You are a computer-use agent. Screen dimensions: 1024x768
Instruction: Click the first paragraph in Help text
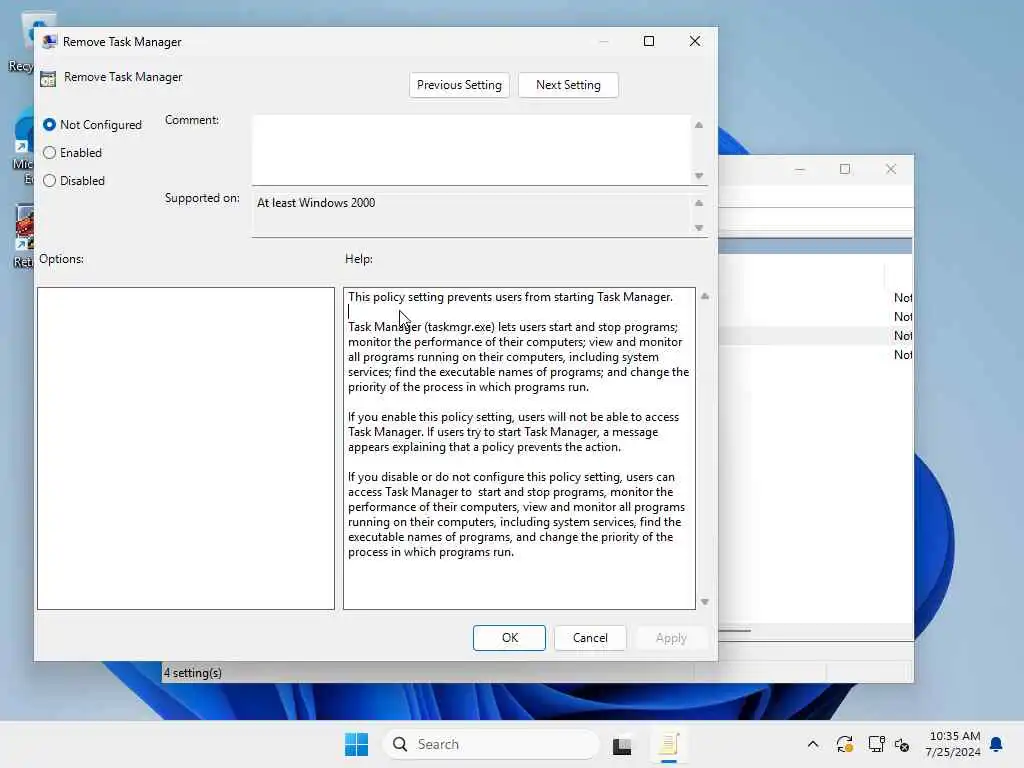click(x=510, y=297)
